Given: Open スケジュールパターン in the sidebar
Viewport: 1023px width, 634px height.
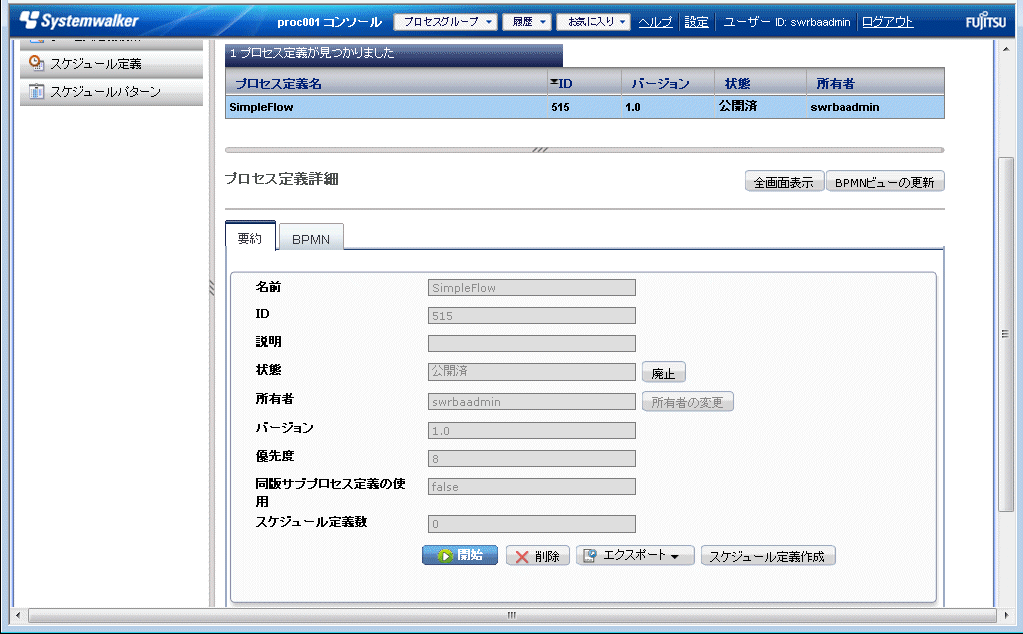Looking at the screenshot, I should 104,92.
